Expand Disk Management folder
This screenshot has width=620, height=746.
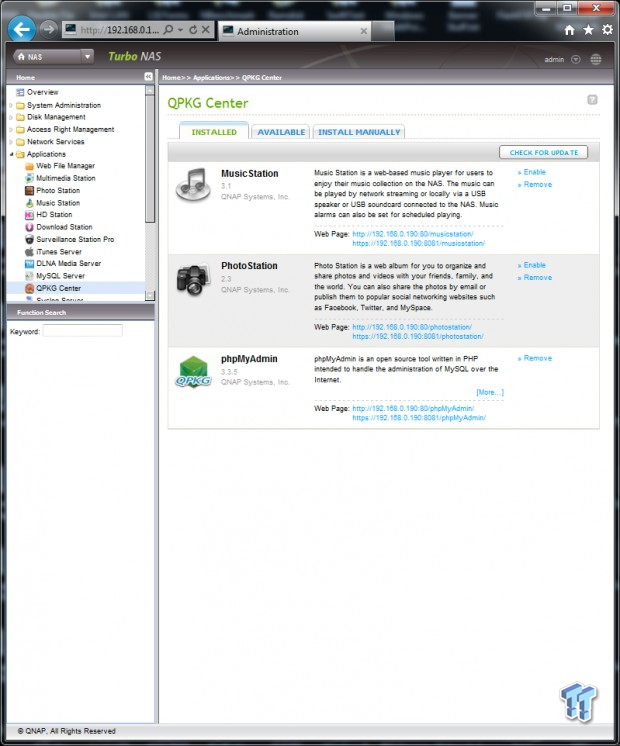(11, 117)
